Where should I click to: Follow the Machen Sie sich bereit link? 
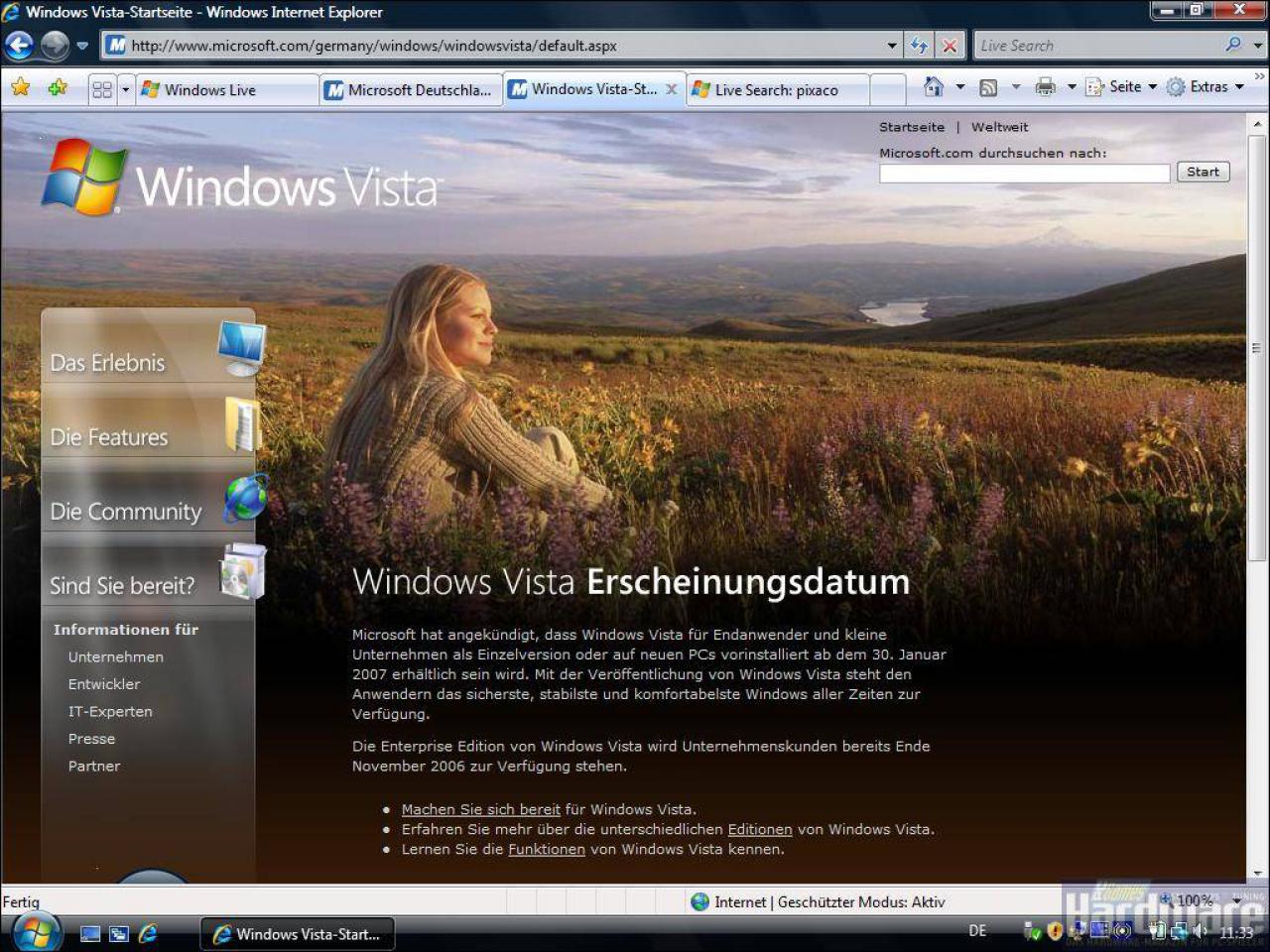(481, 809)
